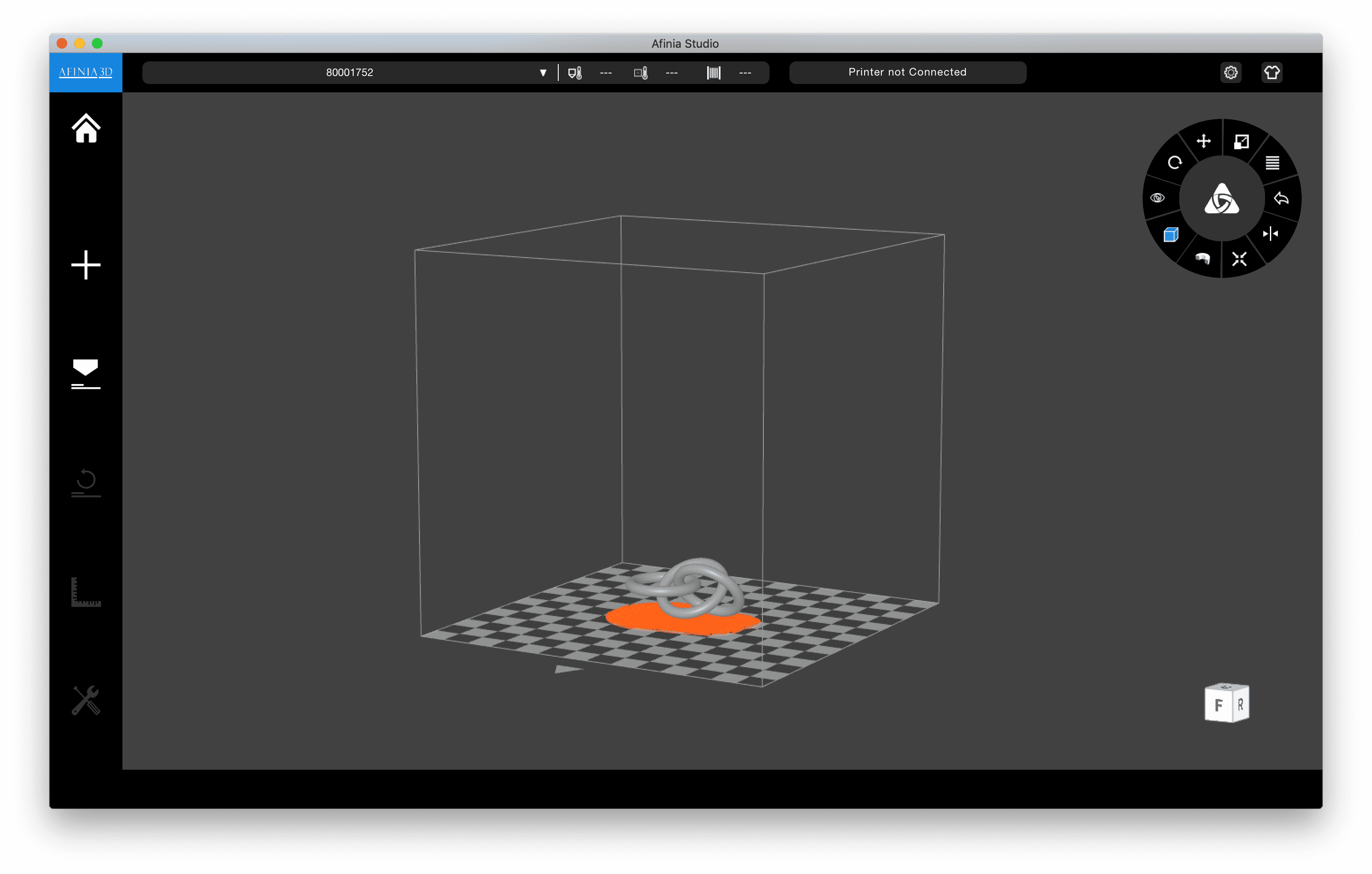Image resolution: width=1372 pixels, height=874 pixels.
Task: Open Settings gear in top bar
Action: (1231, 73)
